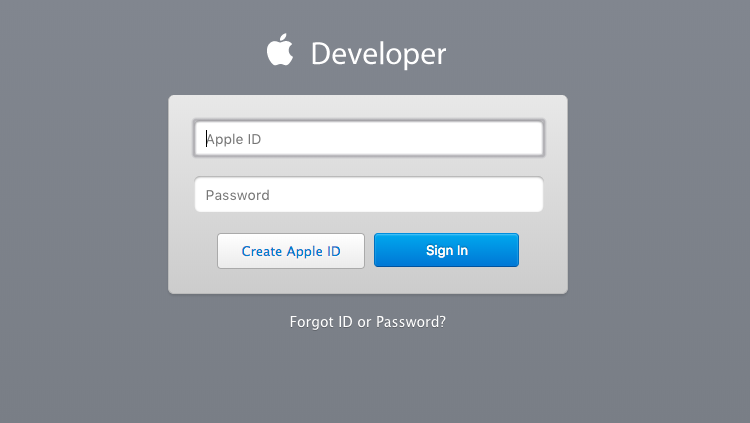The image size is (750, 423).
Task: Click the Developer title text
Action: click(x=378, y=54)
